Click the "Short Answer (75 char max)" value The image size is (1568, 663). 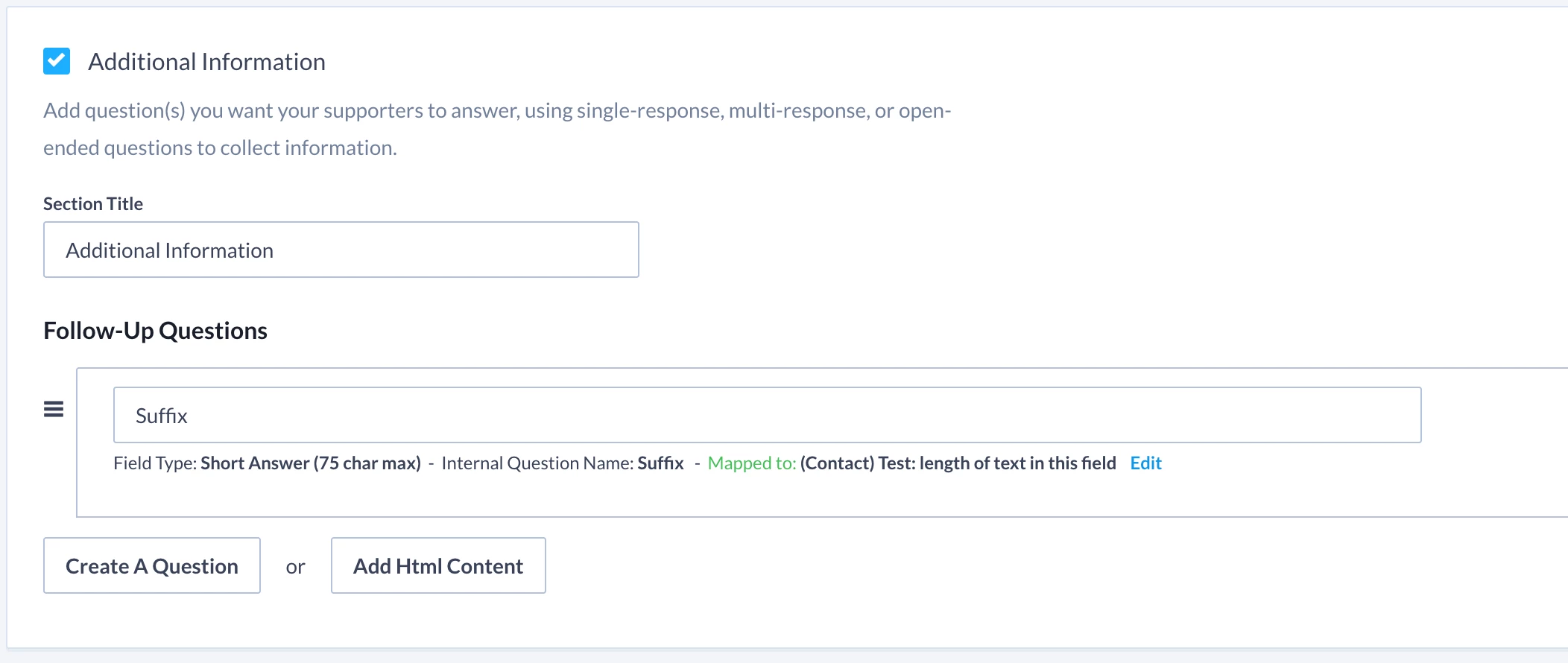click(x=311, y=463)
